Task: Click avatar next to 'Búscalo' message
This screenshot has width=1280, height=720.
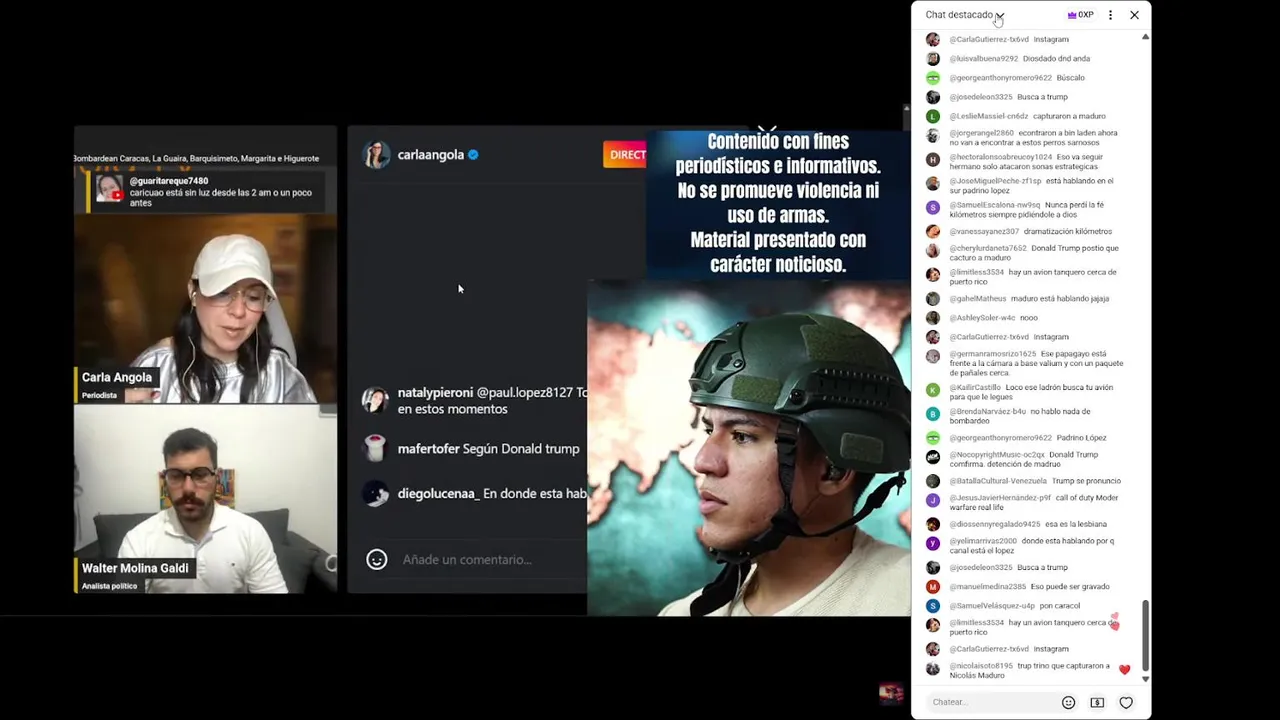Action: click(933, 78)
